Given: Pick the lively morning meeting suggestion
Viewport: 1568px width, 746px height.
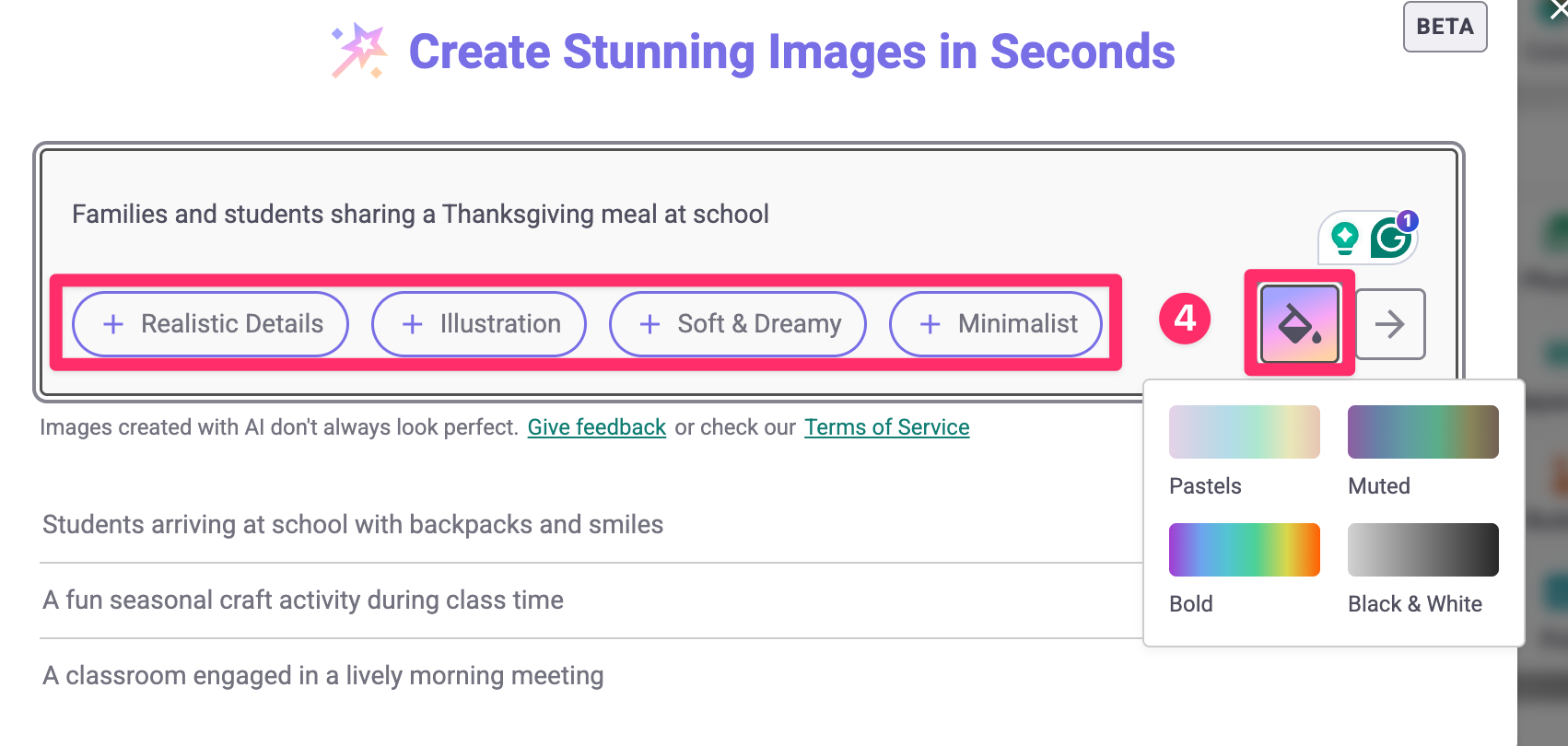Looking at the screenshot, I should pyautogui.click(x=323, y=676).
